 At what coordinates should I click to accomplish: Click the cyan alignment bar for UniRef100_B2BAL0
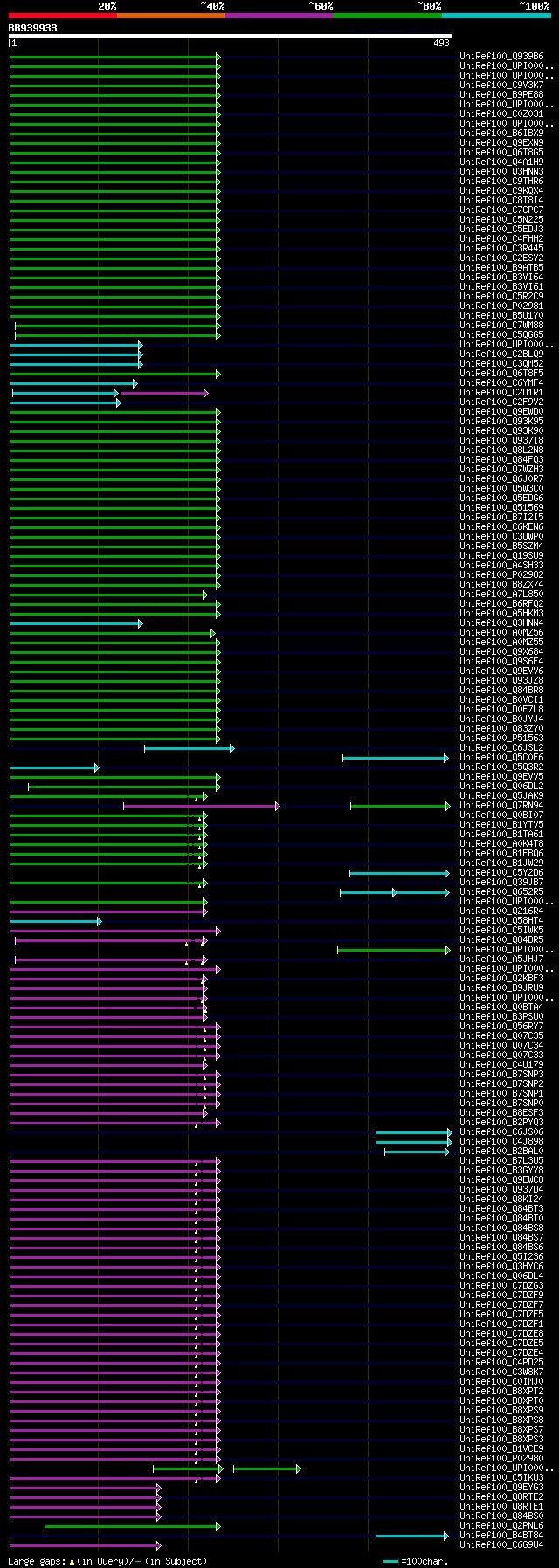418,1152
